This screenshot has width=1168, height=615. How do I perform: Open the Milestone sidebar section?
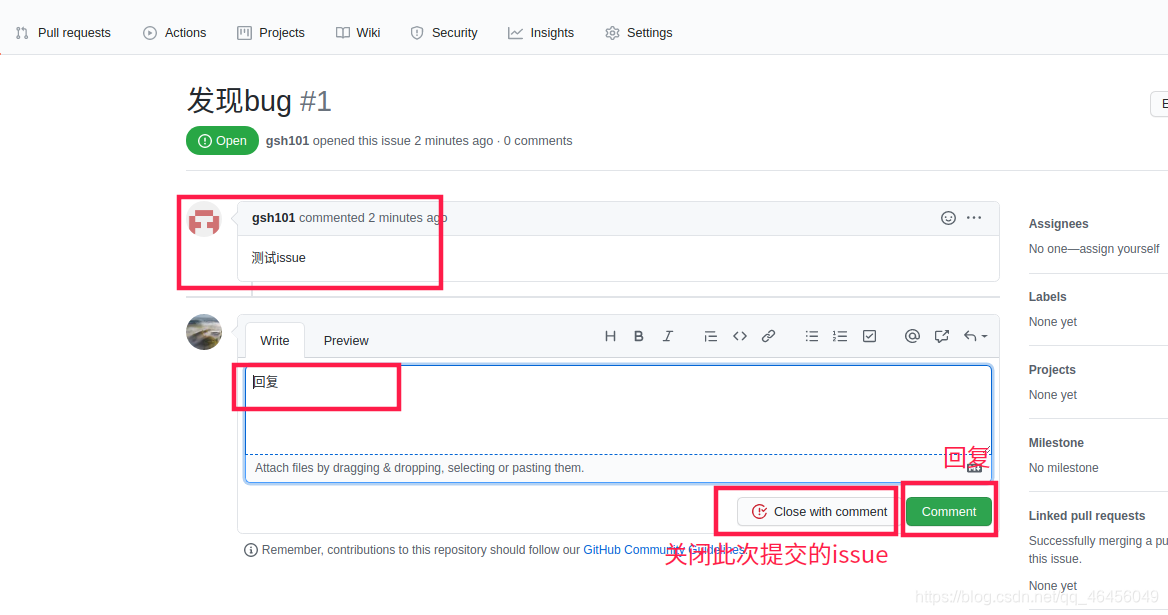pyautogui.click(x=1056, y=443)
